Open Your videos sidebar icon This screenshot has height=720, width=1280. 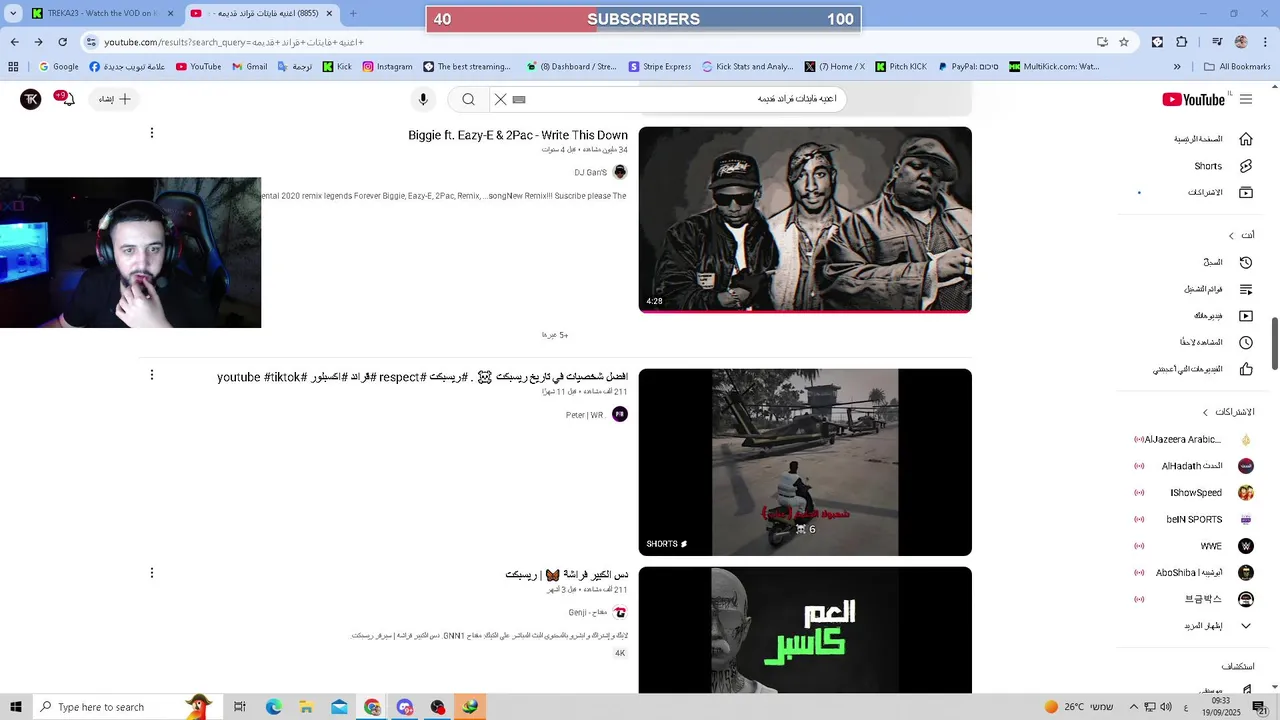(x=1246, y=316)
